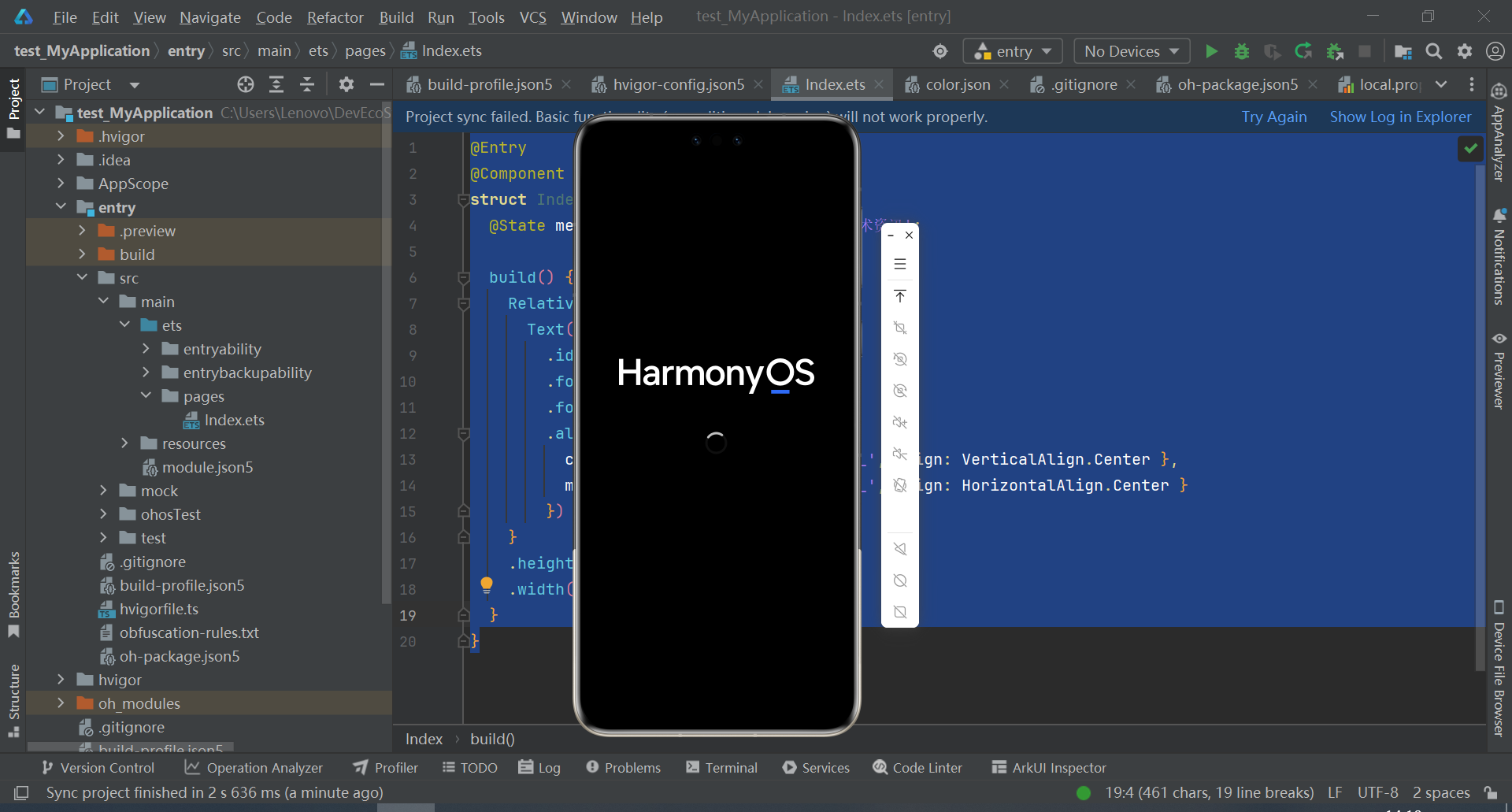The image size is (1512, 812).
Task: Open the Tools menu
Action: 487,17
